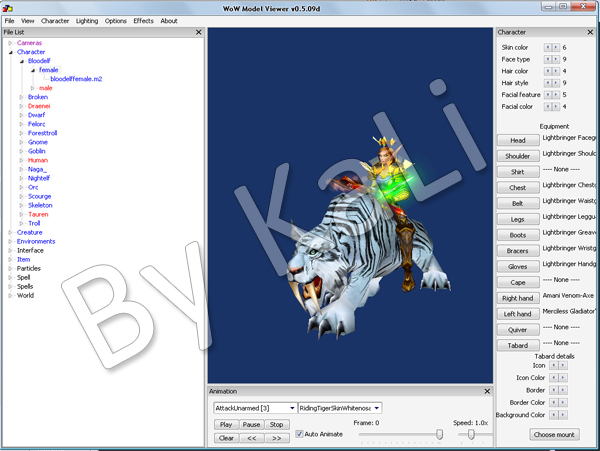Click the Head equipment button
Viewport: 600px width, 451px height.
(518, 140)
